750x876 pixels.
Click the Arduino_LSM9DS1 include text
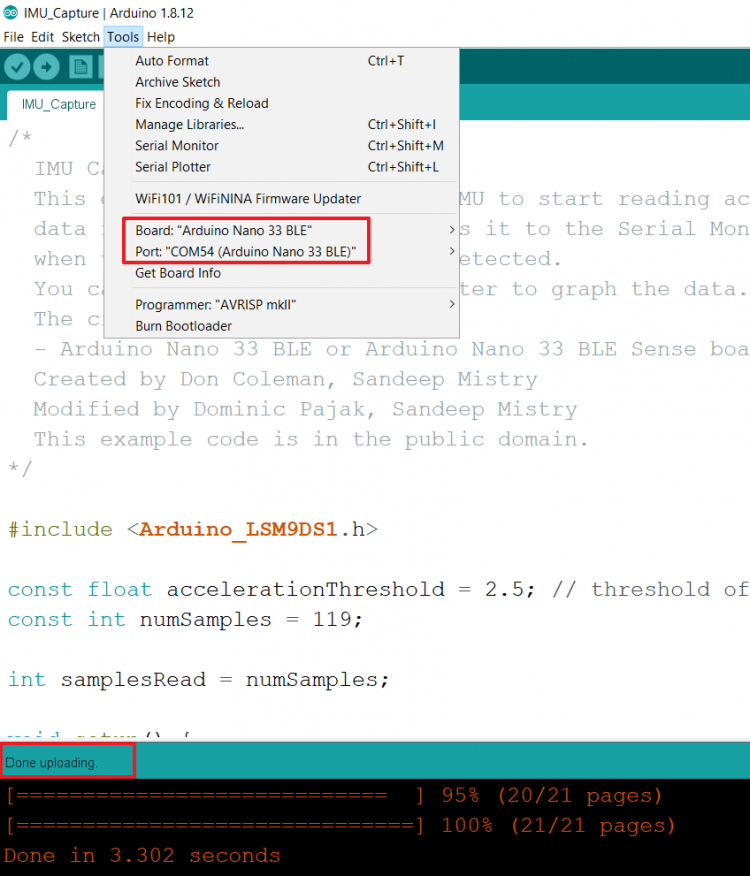tap(238, 529)
